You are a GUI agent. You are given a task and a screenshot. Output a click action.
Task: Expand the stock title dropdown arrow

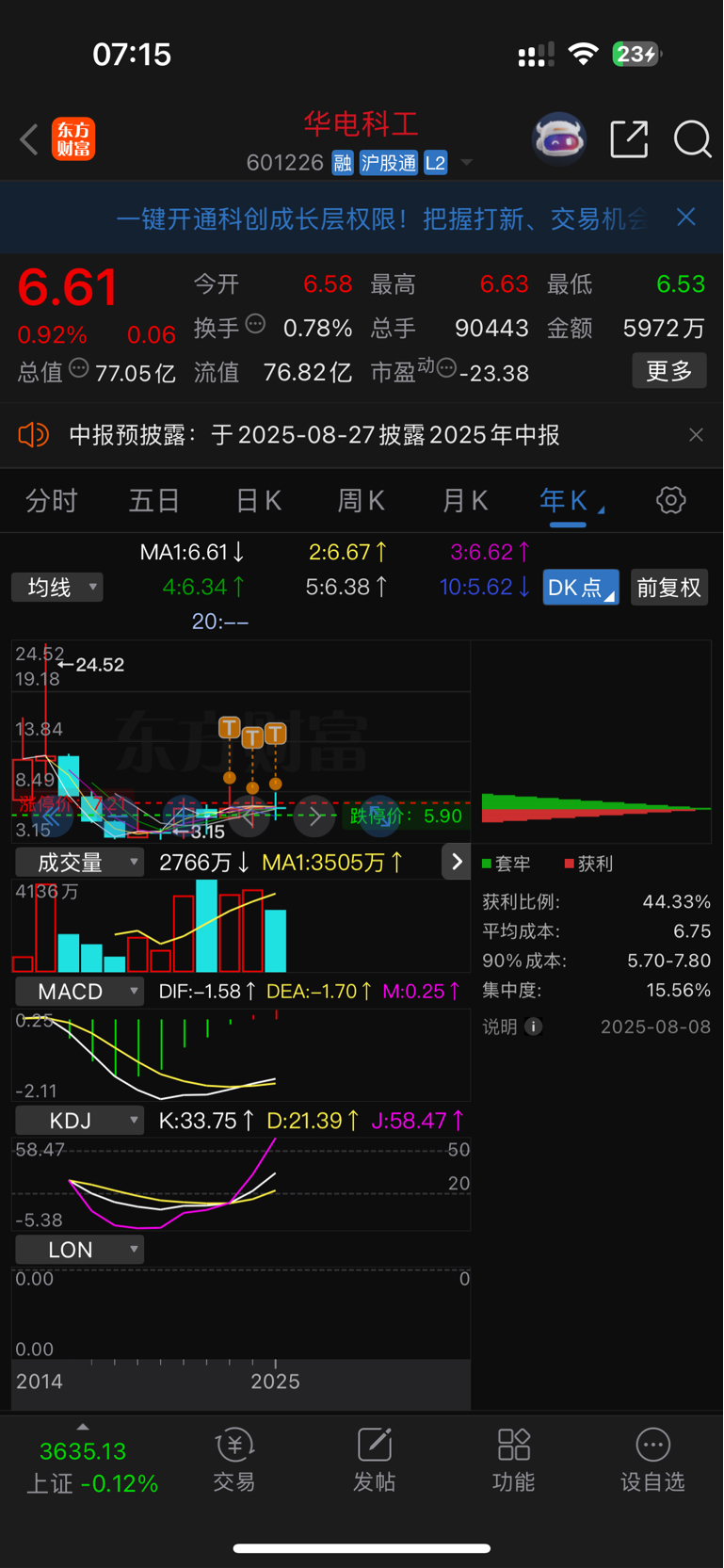pos(466,164)
